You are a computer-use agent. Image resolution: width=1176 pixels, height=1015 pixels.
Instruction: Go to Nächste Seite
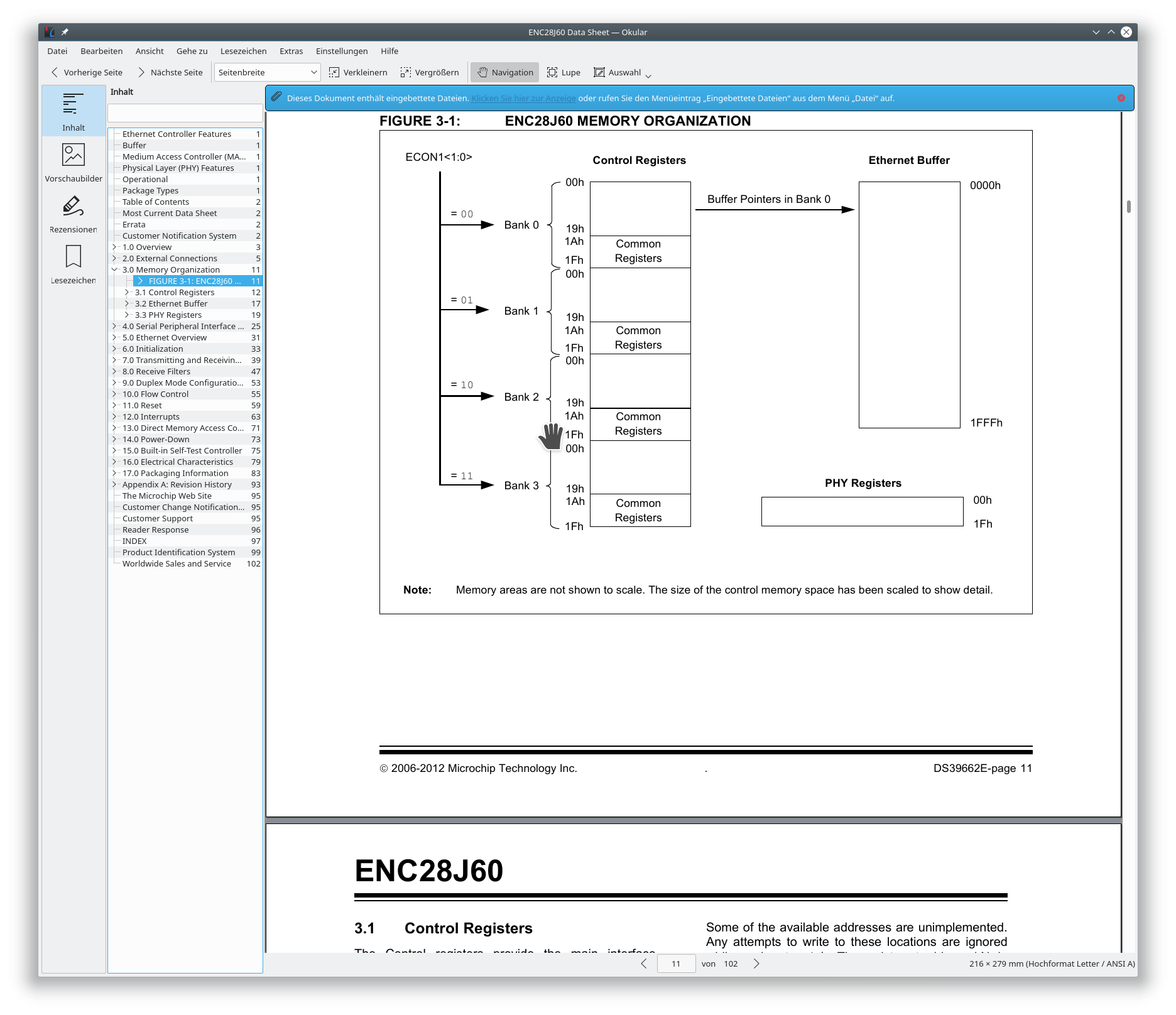pos(170,72)
